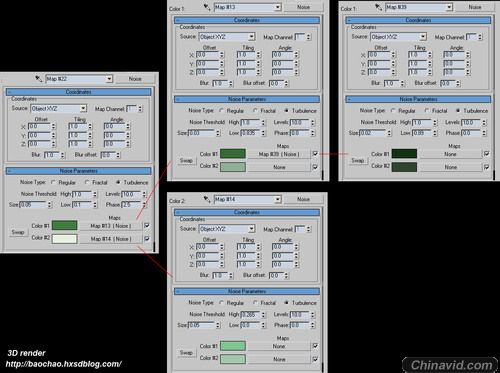
Task: Select eyedropper icon beside Map #14
Action: tap(207, 199)
